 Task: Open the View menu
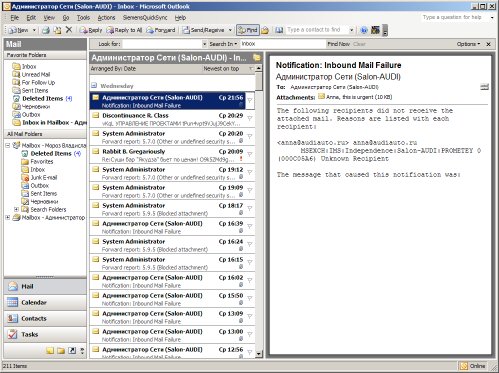coord(49,18)
